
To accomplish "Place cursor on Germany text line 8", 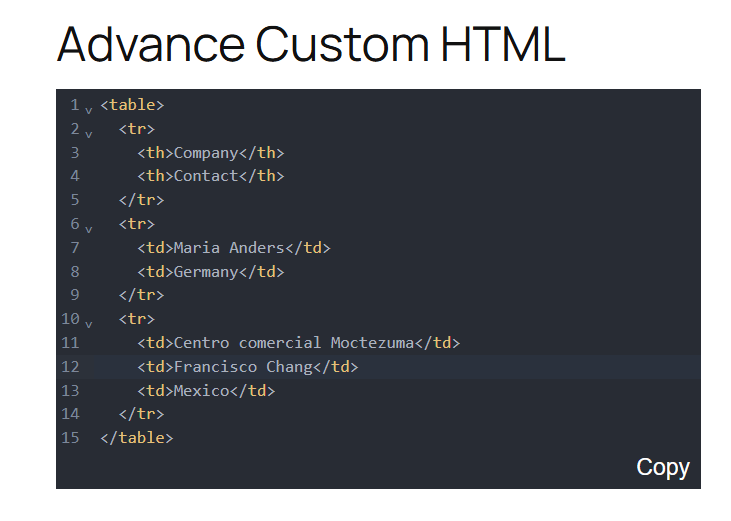I will [x=206, y=272].
